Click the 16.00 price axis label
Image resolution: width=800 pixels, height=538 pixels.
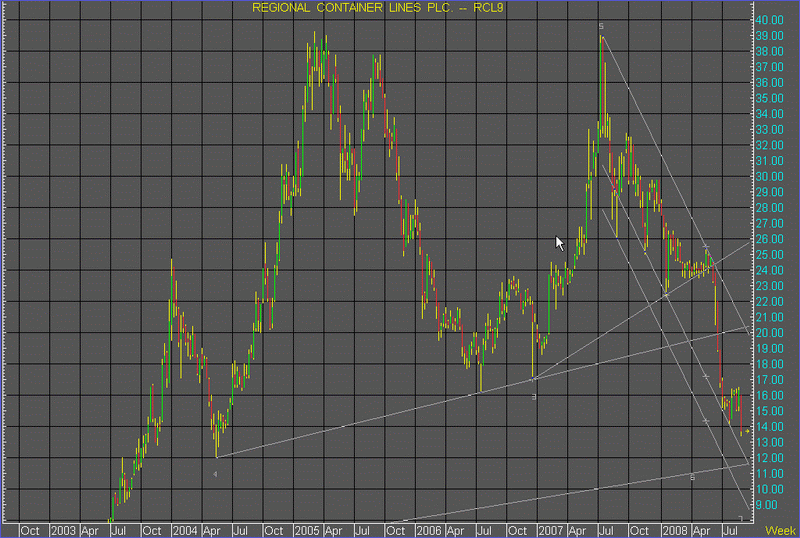[x=769, y=395]
